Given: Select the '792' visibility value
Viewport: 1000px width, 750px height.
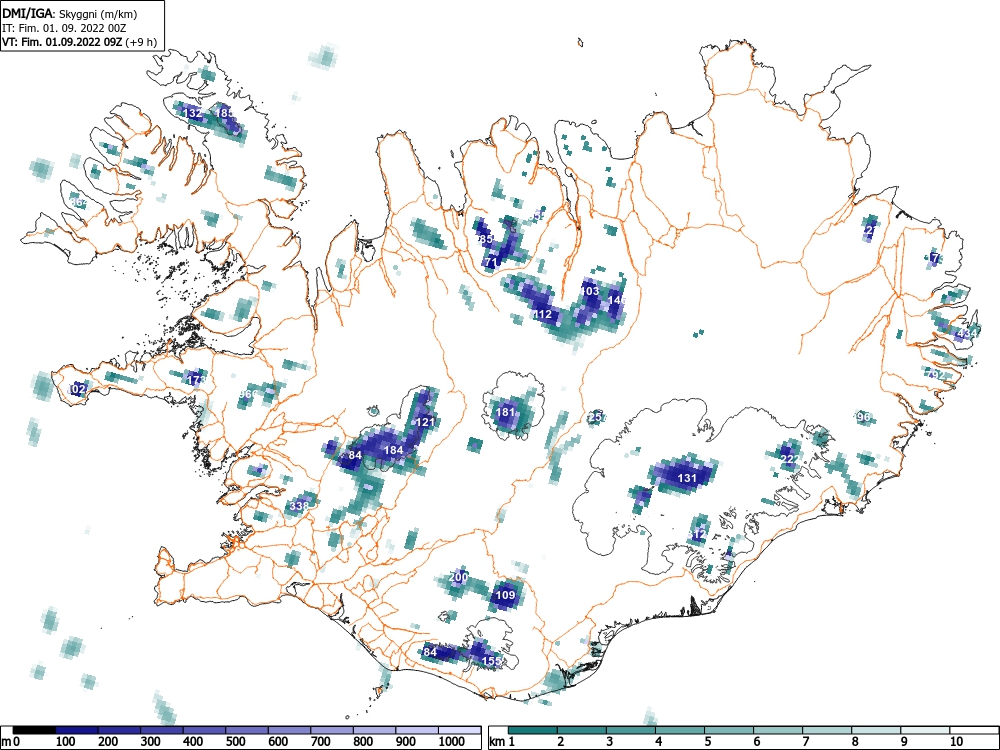Looking at the screenshot, I should [x=938, y=375].
